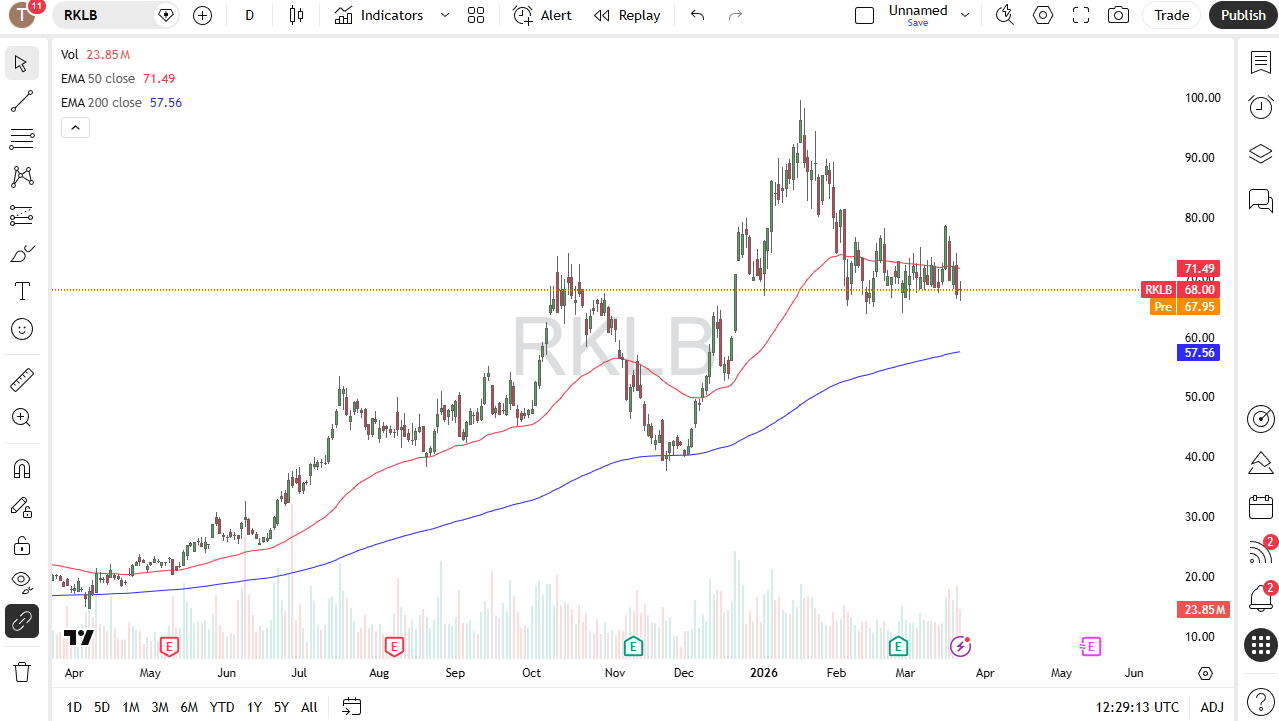Open the emoji sticker tool
This screenshot has height=721, width=1279.
[x=22, y=329]
